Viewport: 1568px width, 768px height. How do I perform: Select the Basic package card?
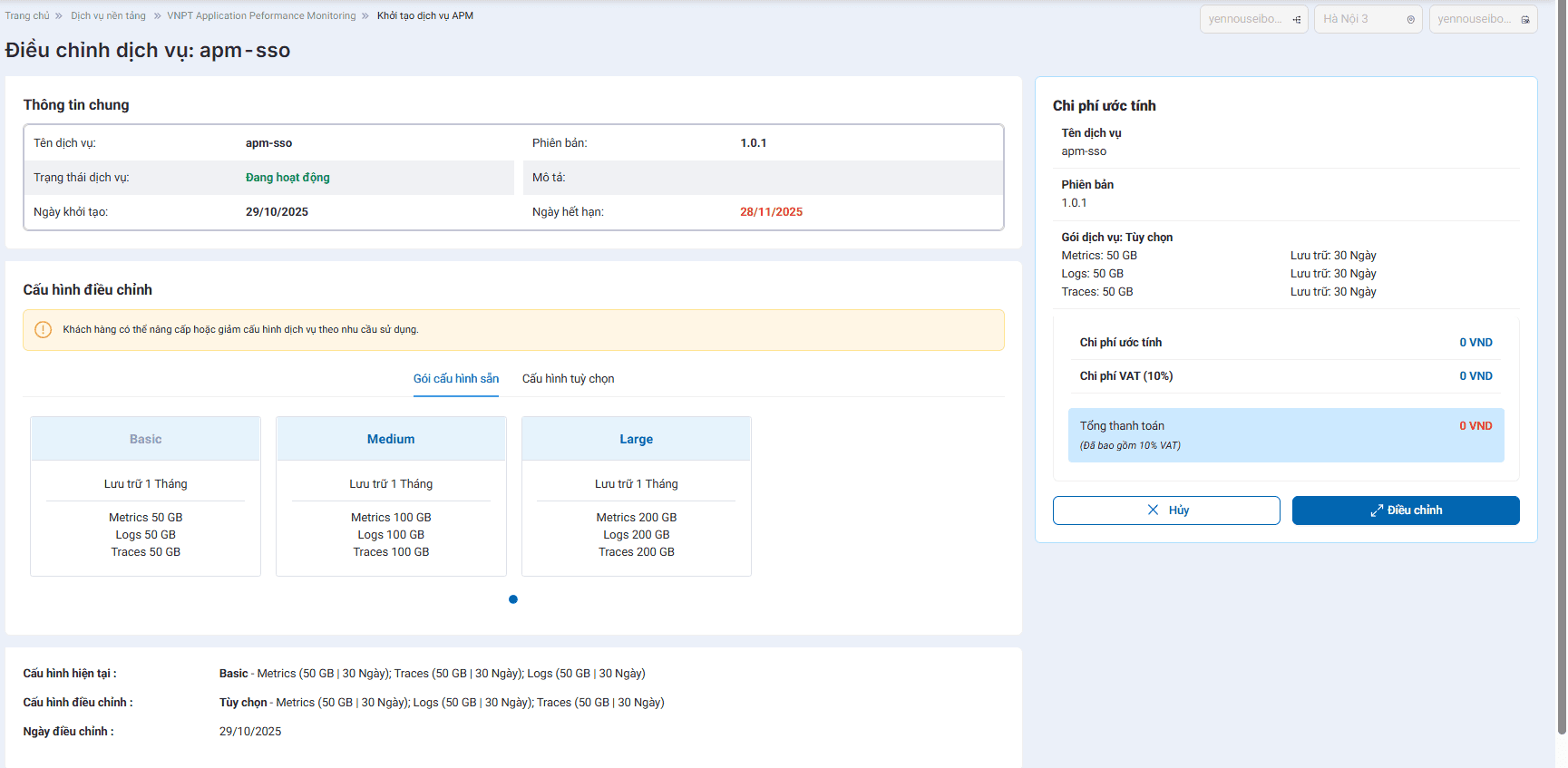[146, 496]
